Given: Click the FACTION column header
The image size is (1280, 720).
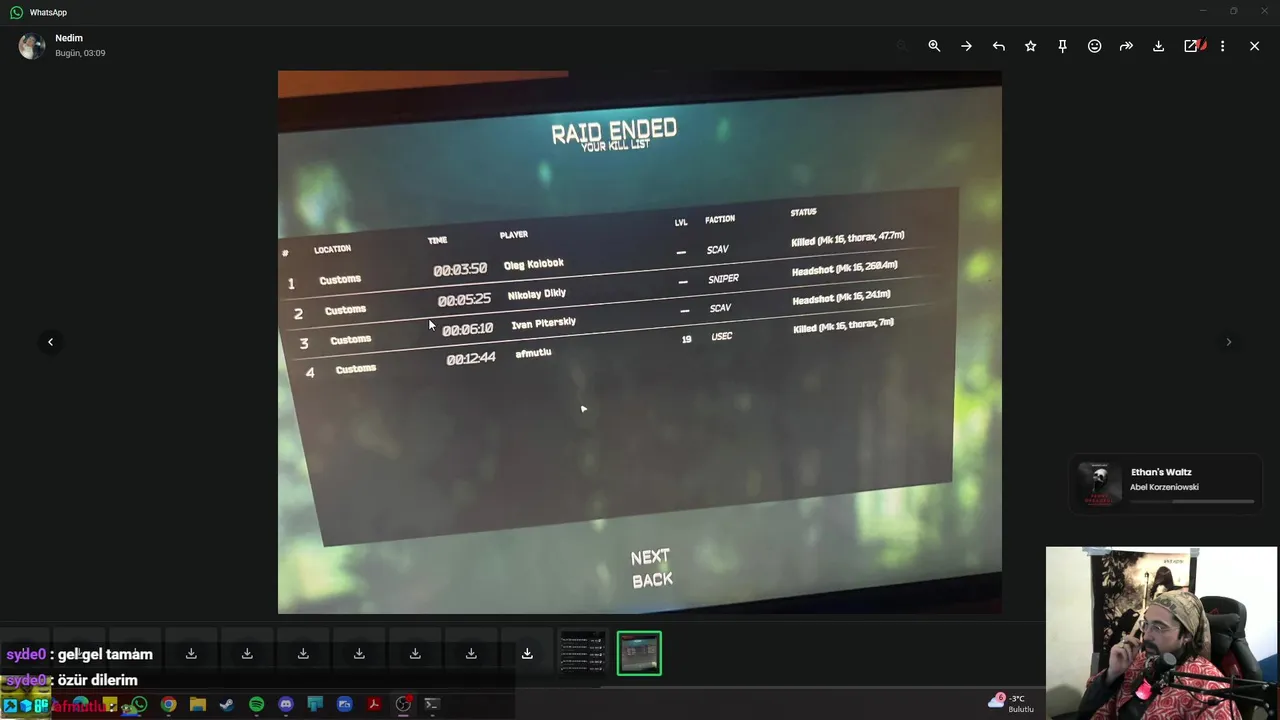Looking at the screenshot, I should 720,219.
